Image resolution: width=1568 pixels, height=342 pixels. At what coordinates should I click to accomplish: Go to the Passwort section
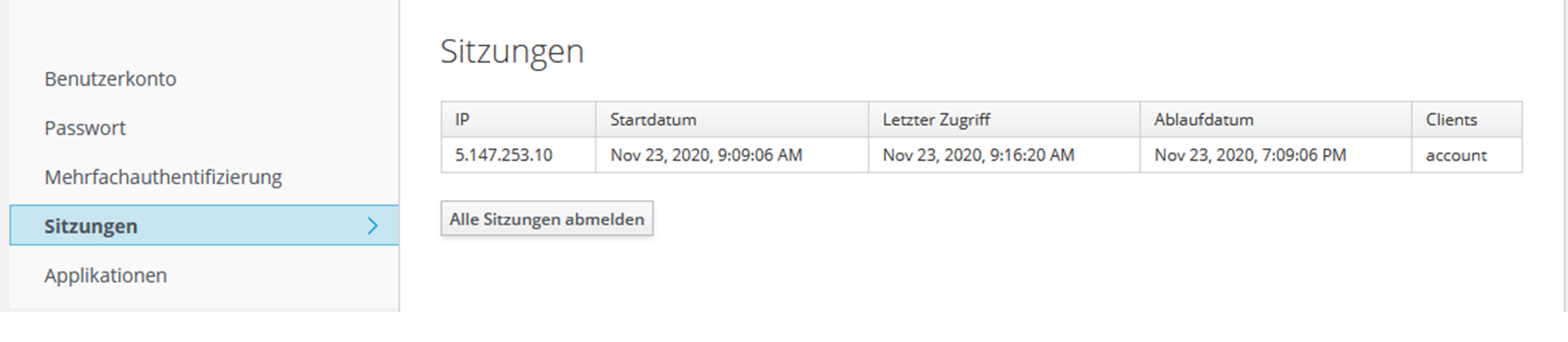(x=85, y=128)
